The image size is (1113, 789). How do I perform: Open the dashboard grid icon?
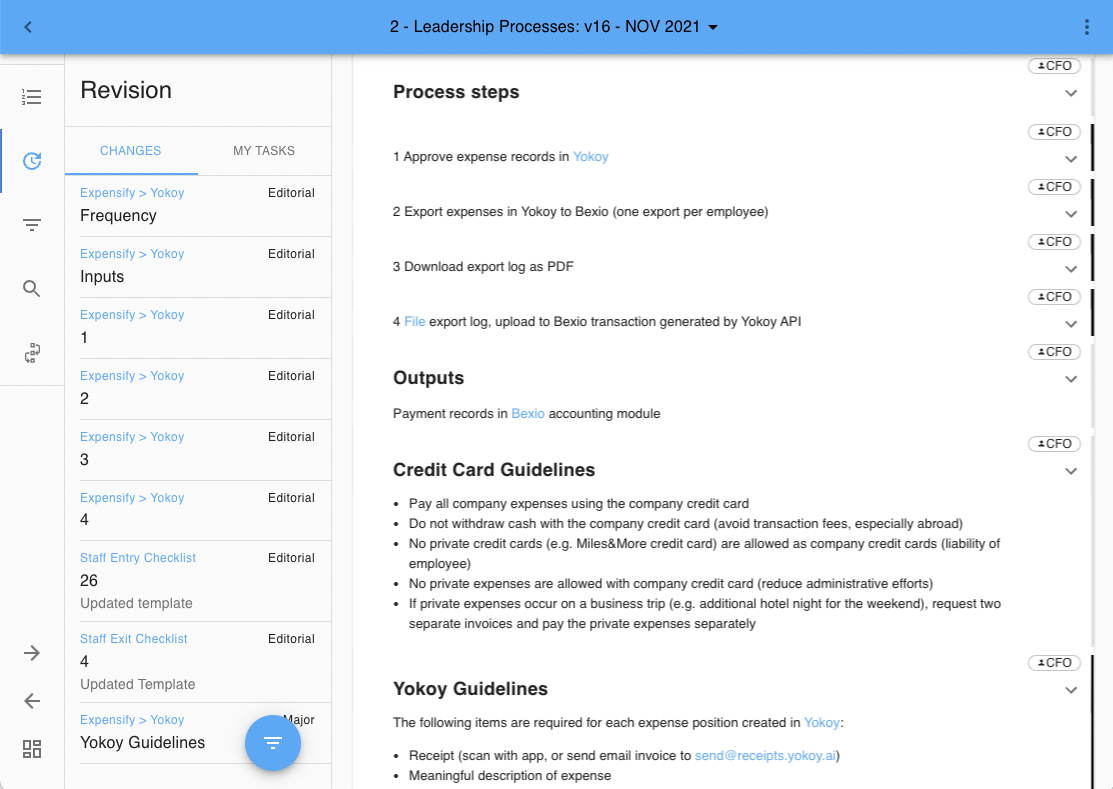point(32,749)
